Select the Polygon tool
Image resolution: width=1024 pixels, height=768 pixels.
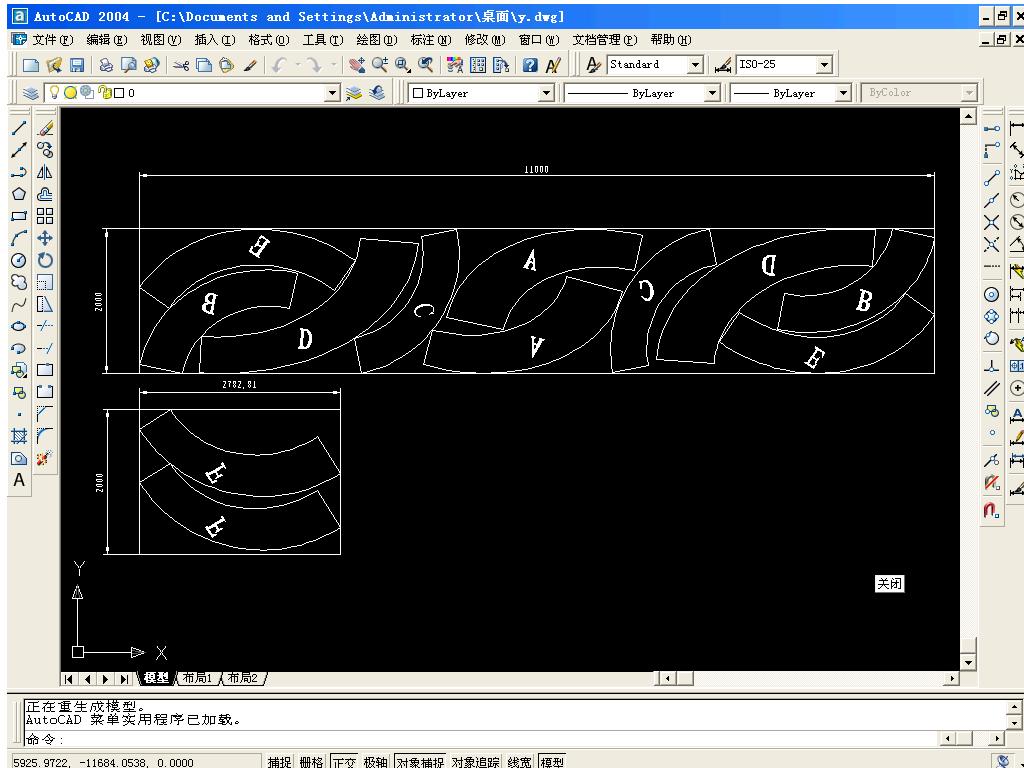pyautogui.click(x=19, y=194)
